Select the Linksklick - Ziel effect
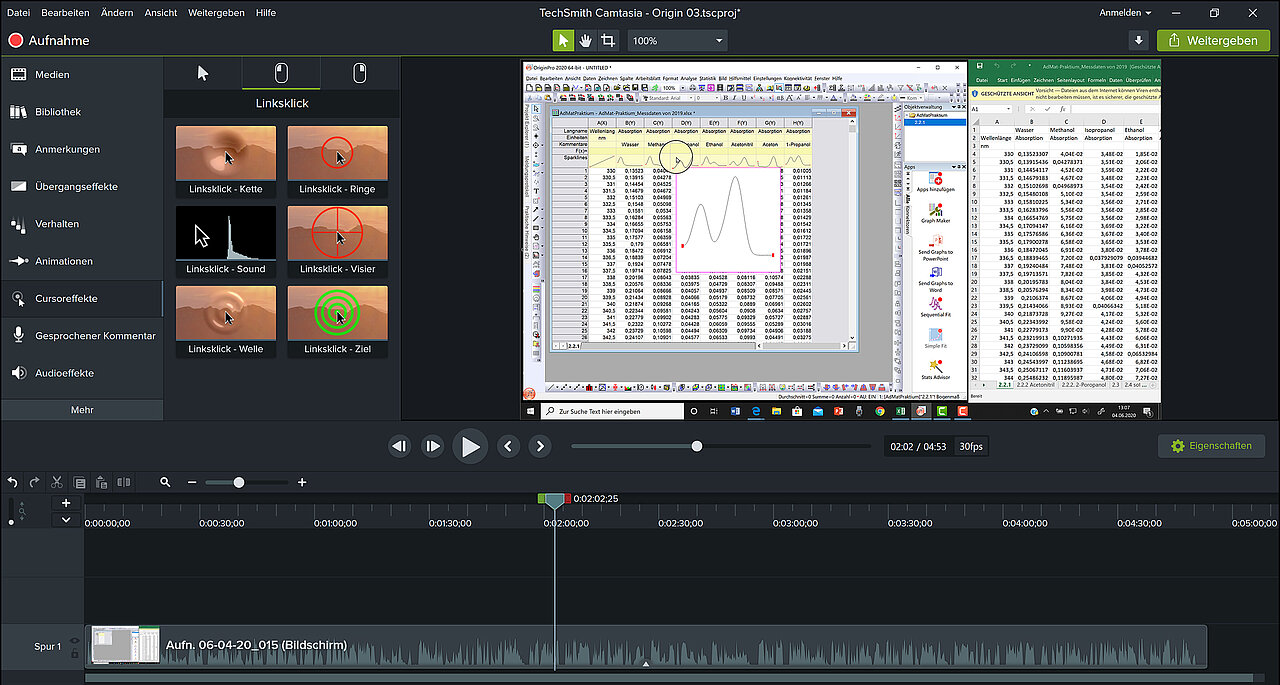 337,321
